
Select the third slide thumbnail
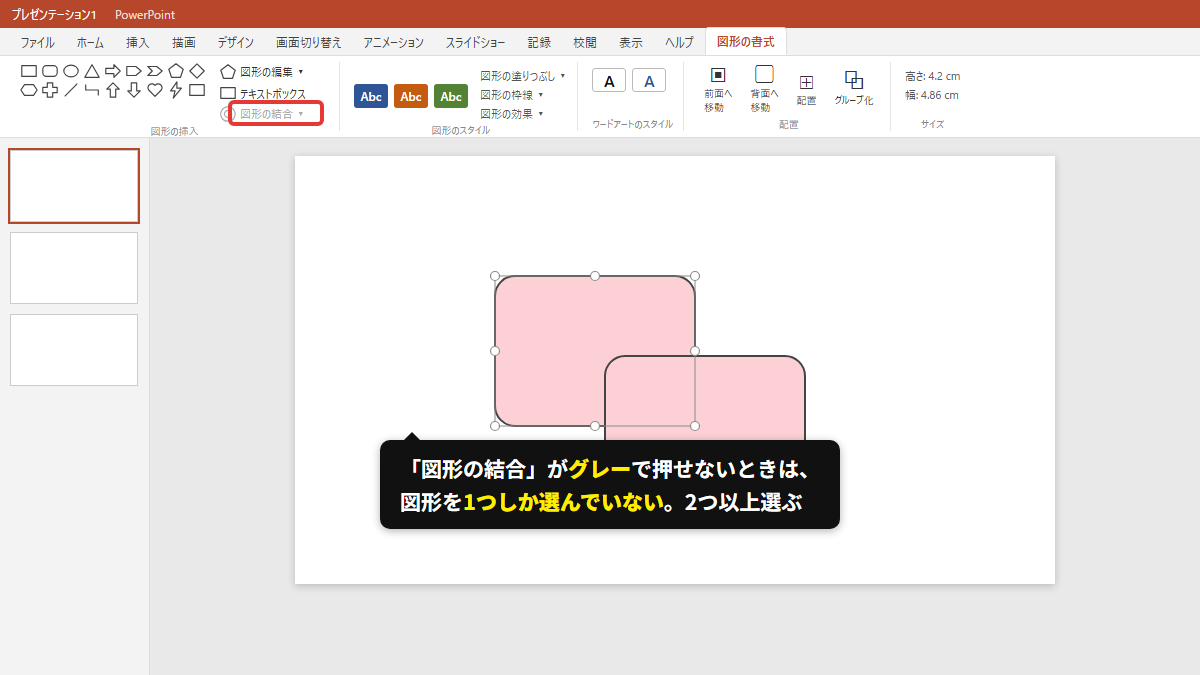74,350
